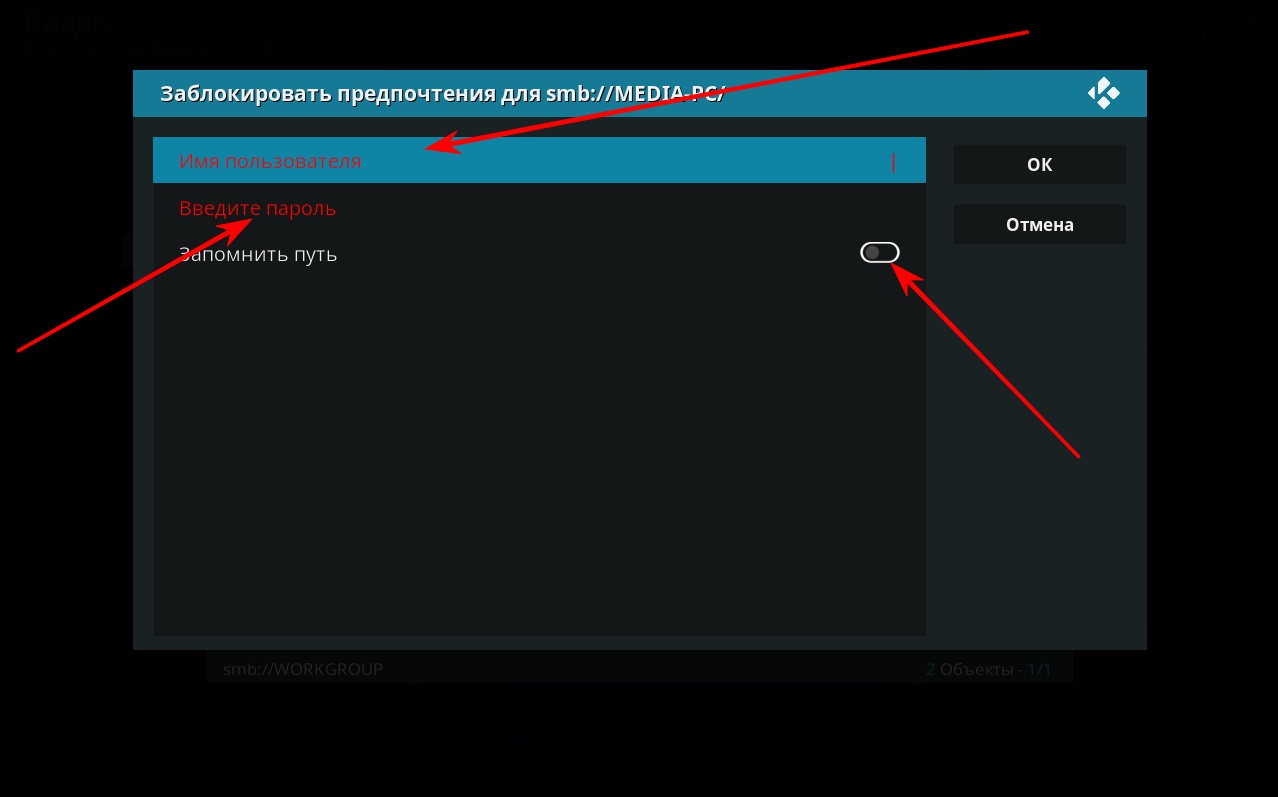
Task: Click the teal header bar of the dialog
Action: coord(640,94)
